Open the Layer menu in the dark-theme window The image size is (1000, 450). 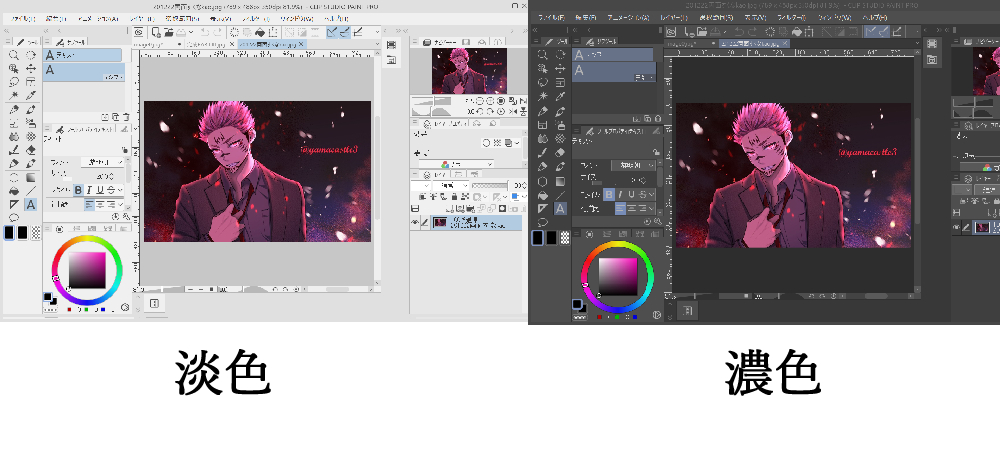tap(673, 17)
